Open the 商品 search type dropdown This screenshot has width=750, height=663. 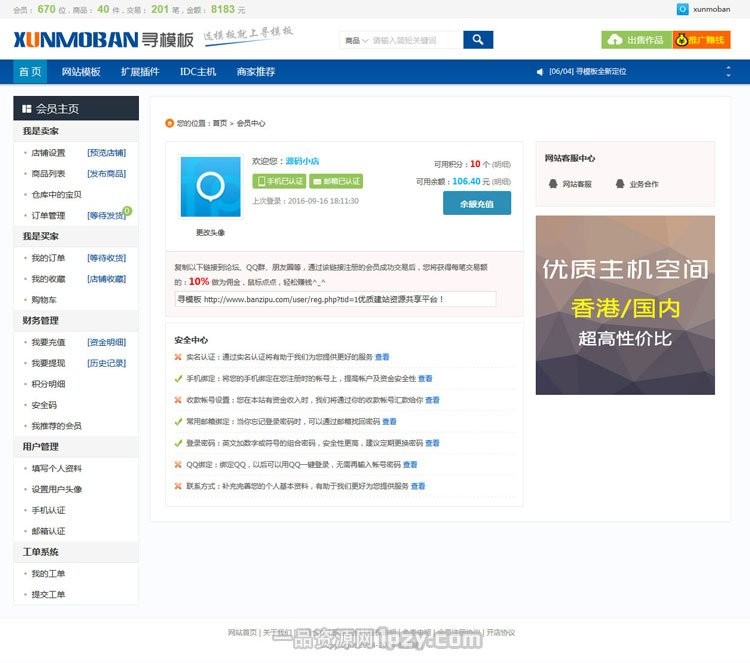(356, 41)
